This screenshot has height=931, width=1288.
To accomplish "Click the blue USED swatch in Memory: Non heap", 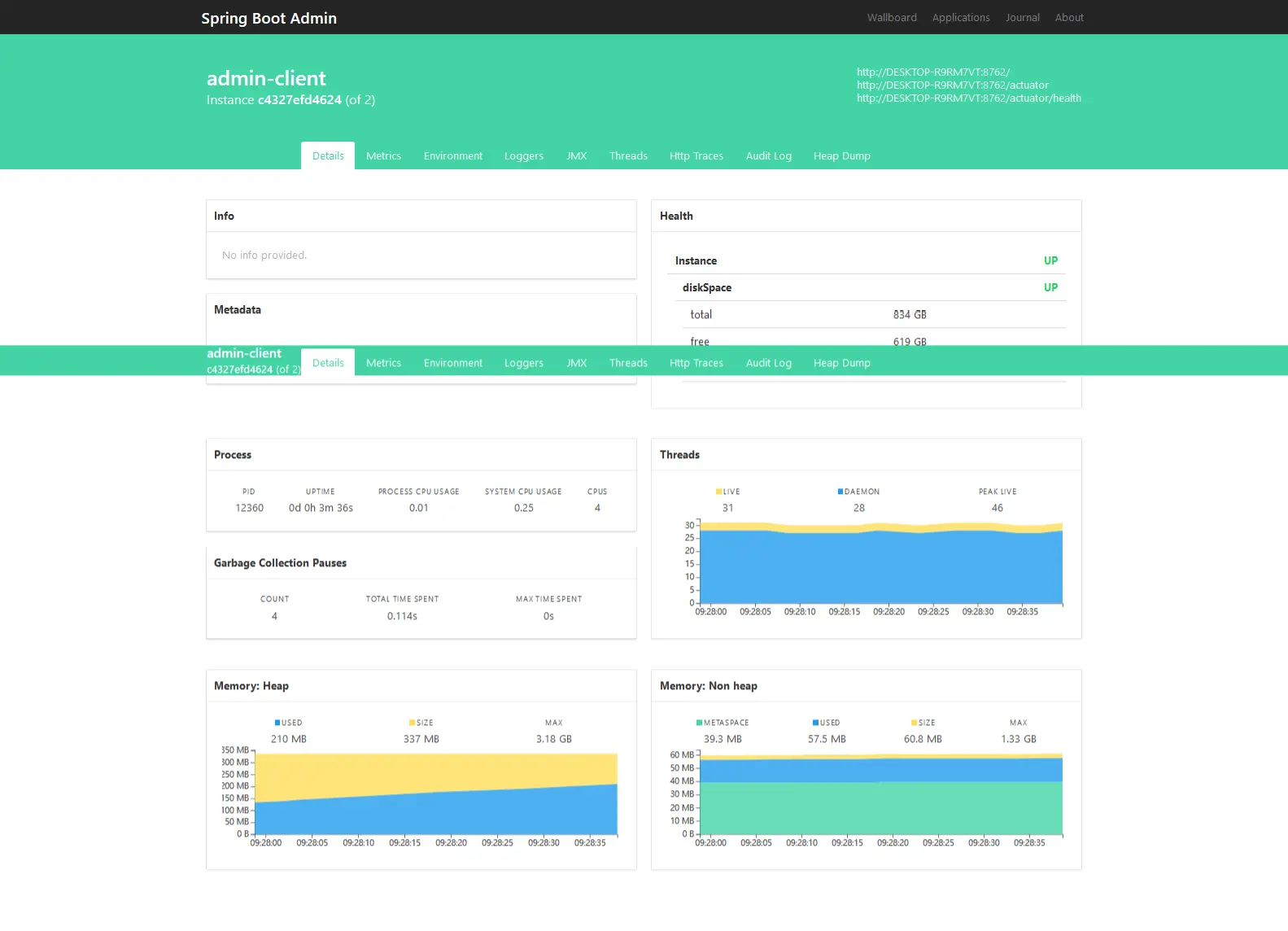I will coord(815,723).
